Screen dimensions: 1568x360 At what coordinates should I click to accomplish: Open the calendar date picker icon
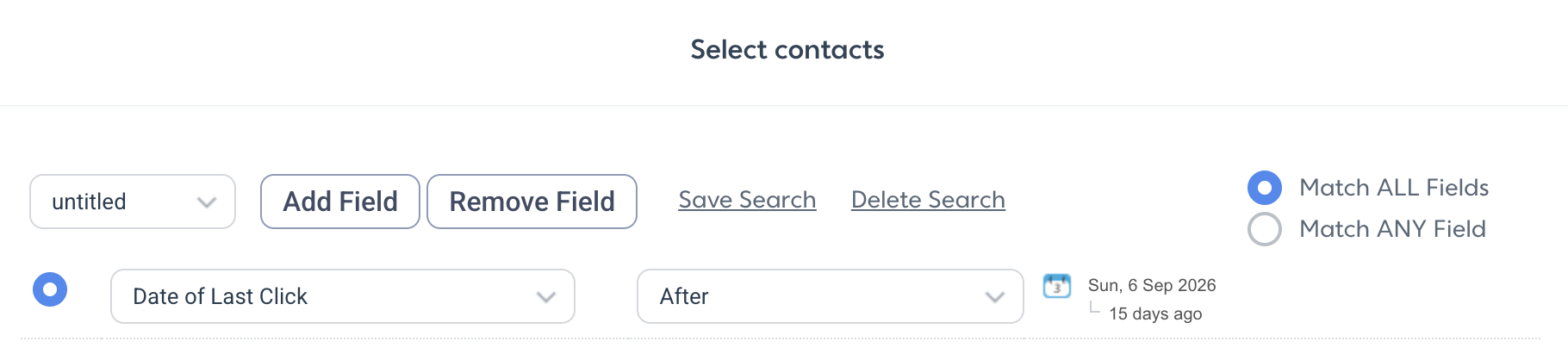(x=1056, y=285)
